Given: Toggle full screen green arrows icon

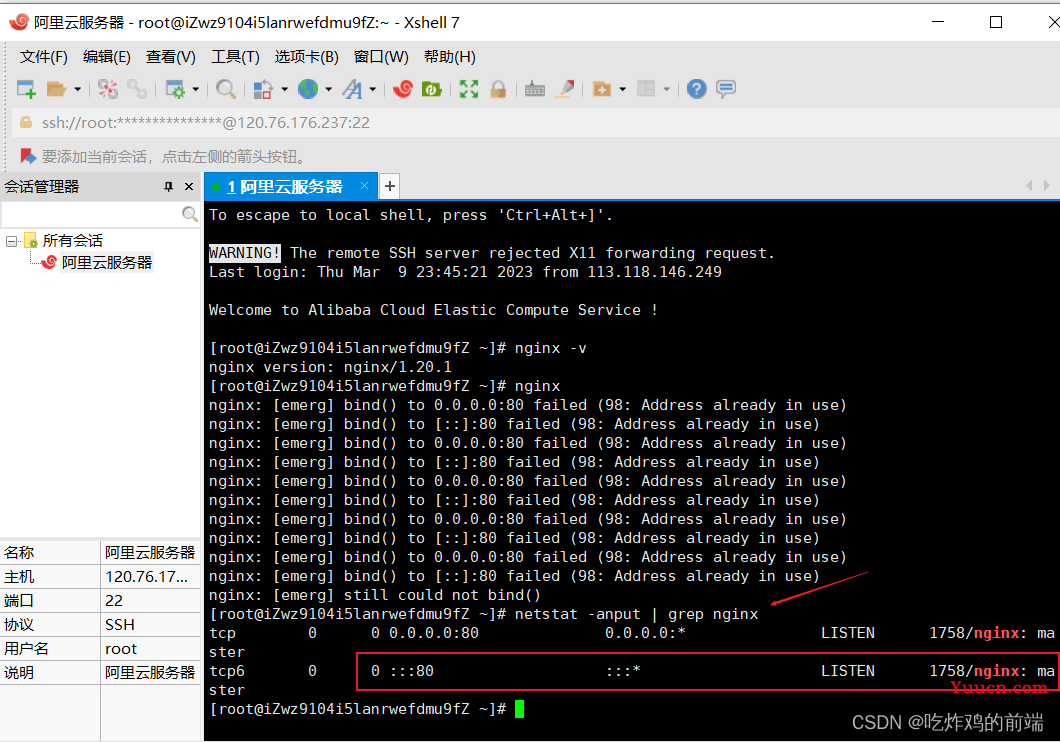Looking at the screenshot, I should (468, 89).
